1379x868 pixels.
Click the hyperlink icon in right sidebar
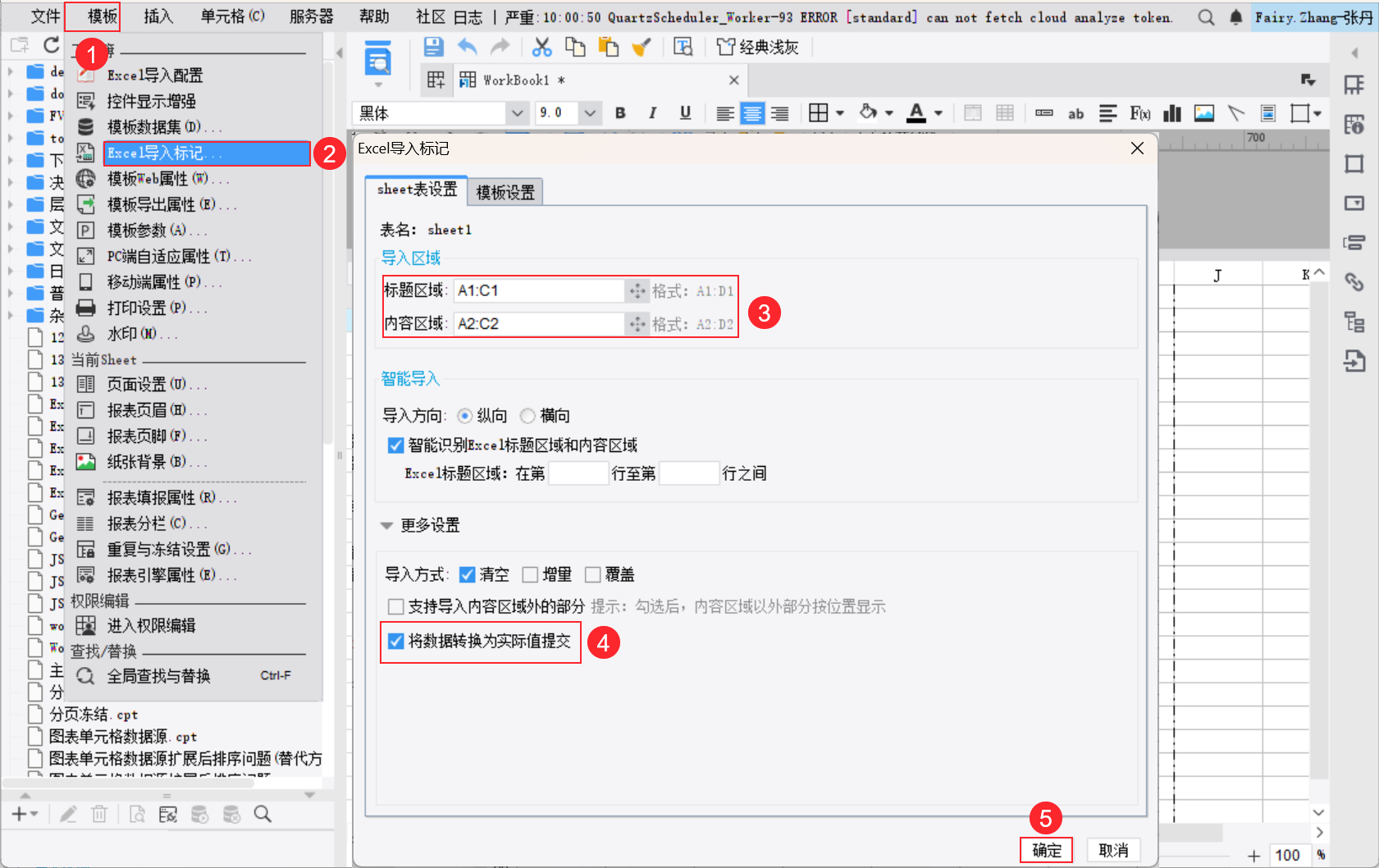[1354, 282]
